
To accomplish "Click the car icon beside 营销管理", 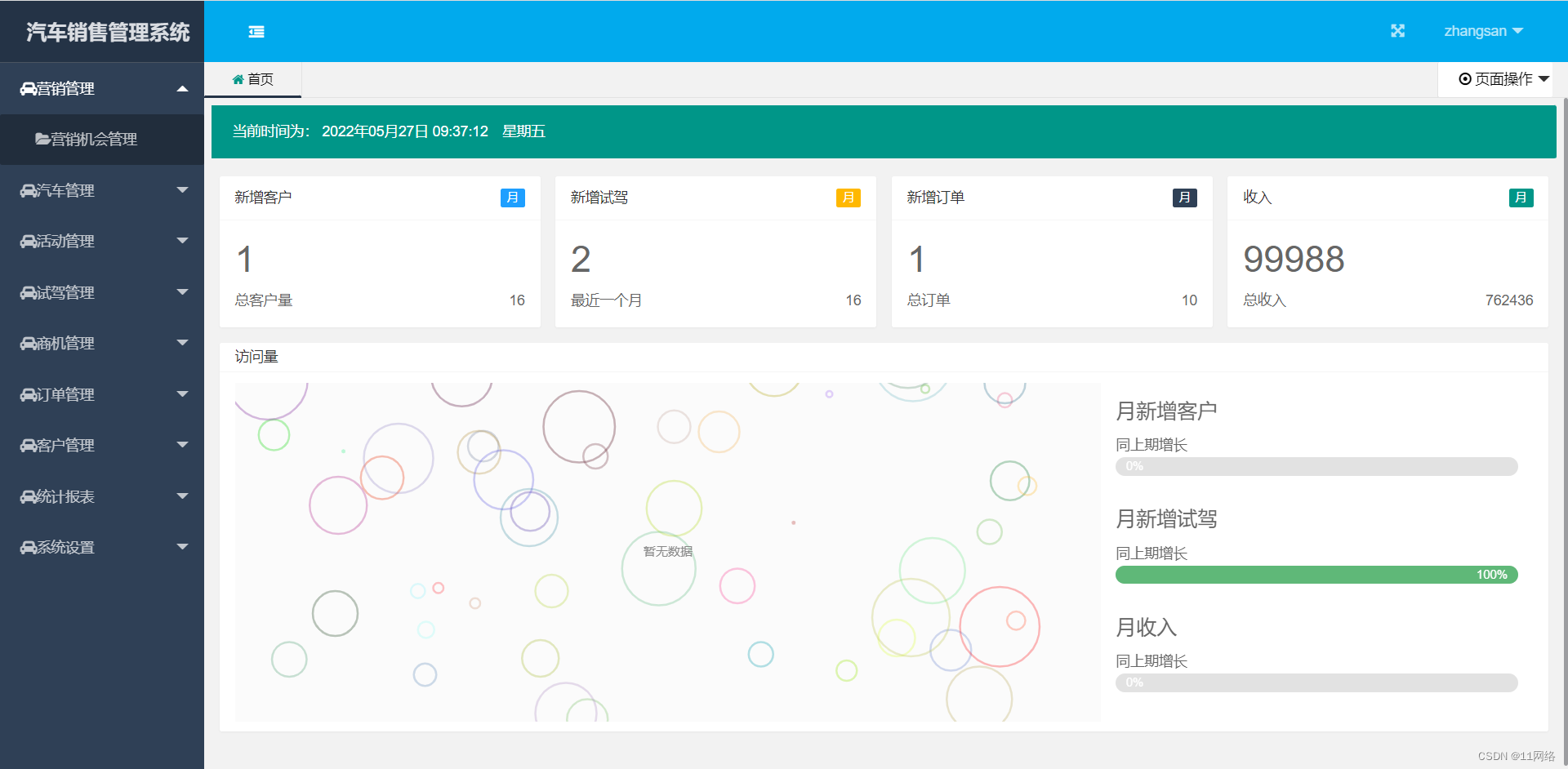I will pyautogui.click(x=29, y=89).
